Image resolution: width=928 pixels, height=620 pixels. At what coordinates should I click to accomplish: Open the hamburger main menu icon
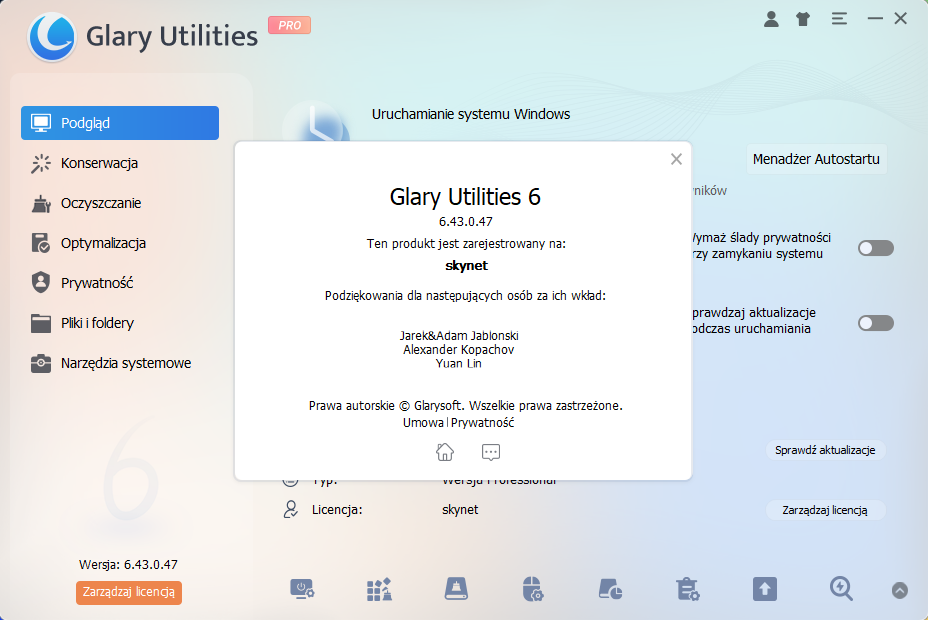tap(839, 19)
